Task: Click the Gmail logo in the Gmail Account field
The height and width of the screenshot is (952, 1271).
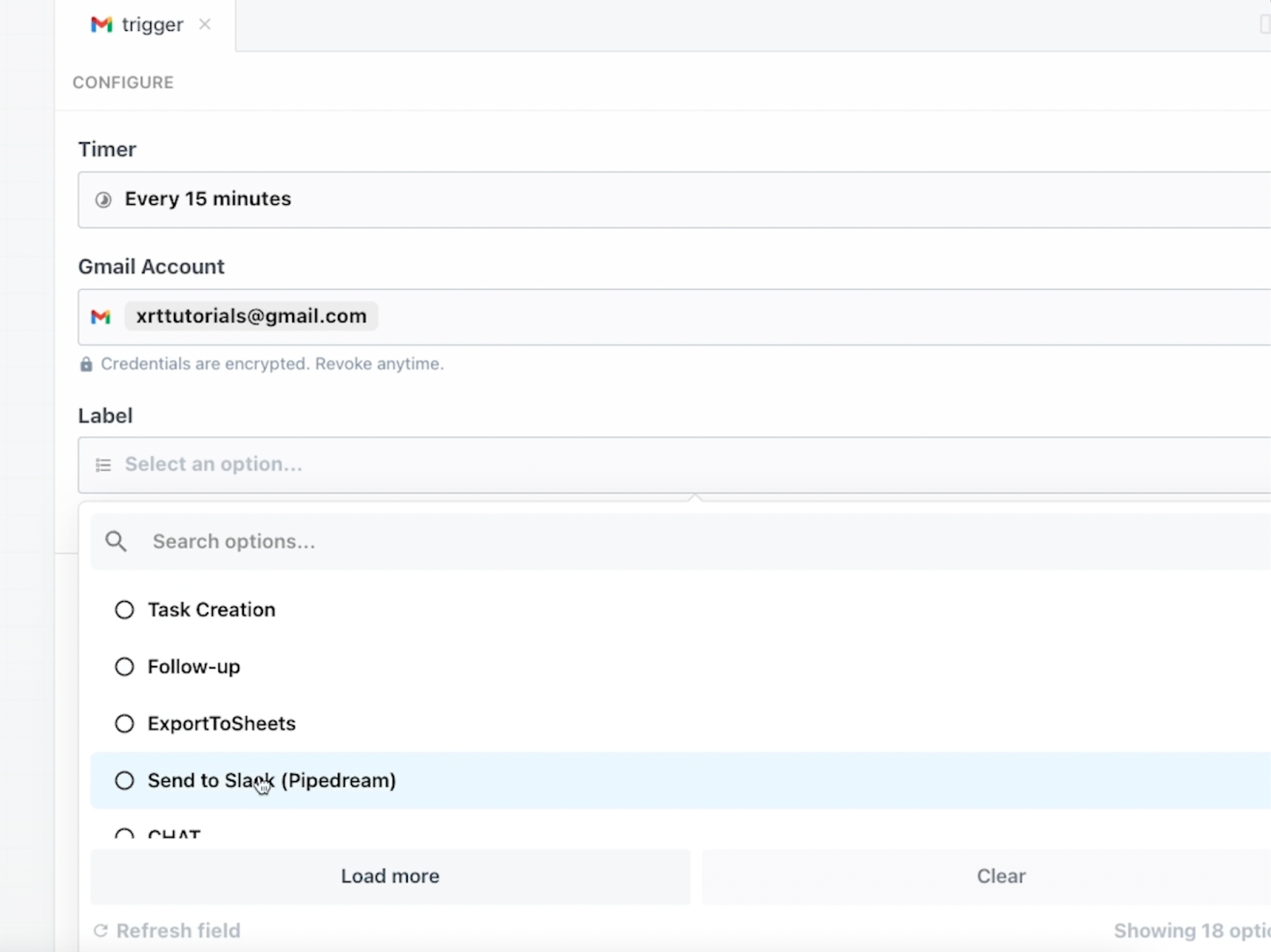Action: [x=101, y=317]
